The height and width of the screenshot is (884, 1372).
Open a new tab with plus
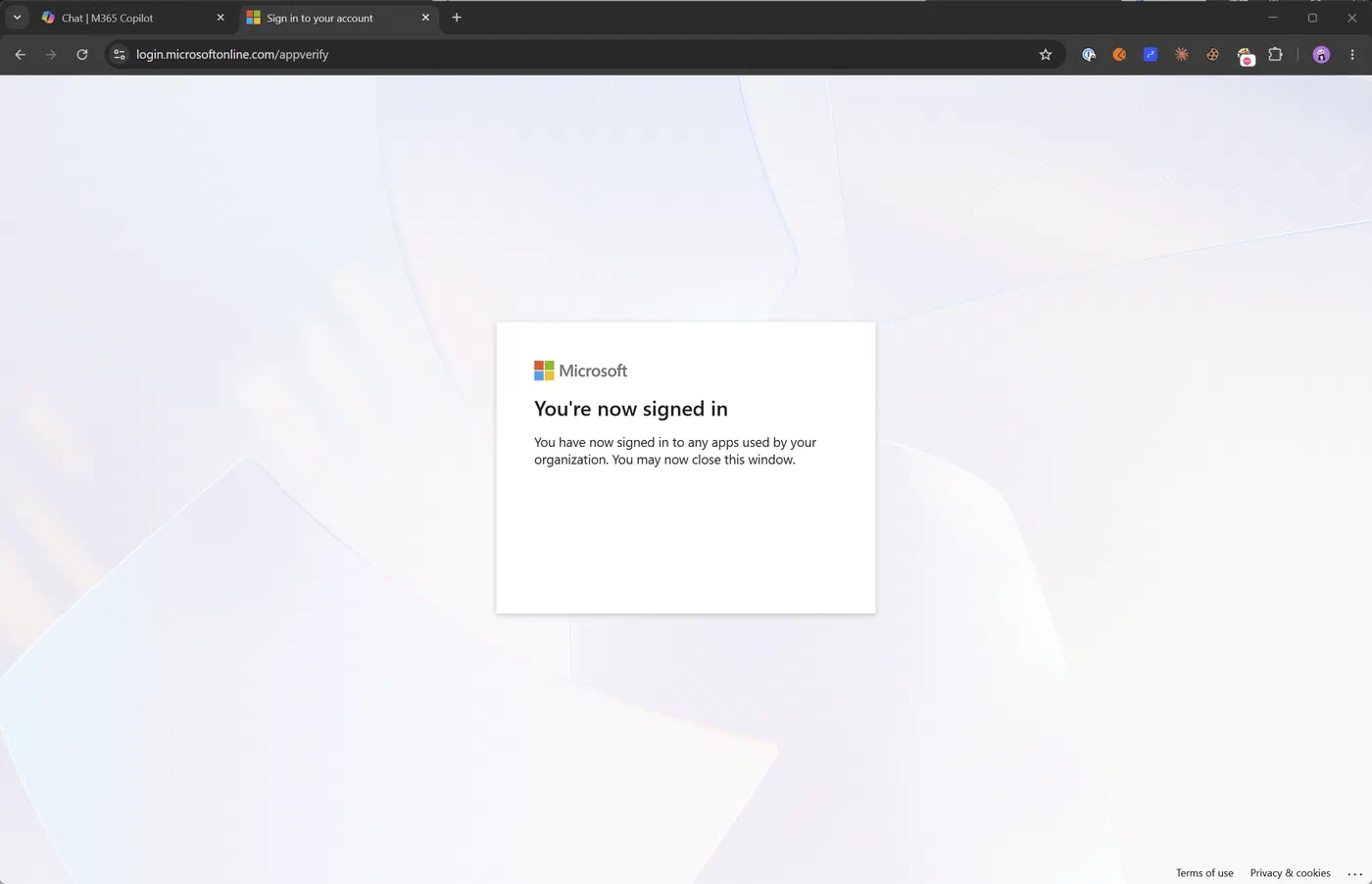[x=457, y=18]
